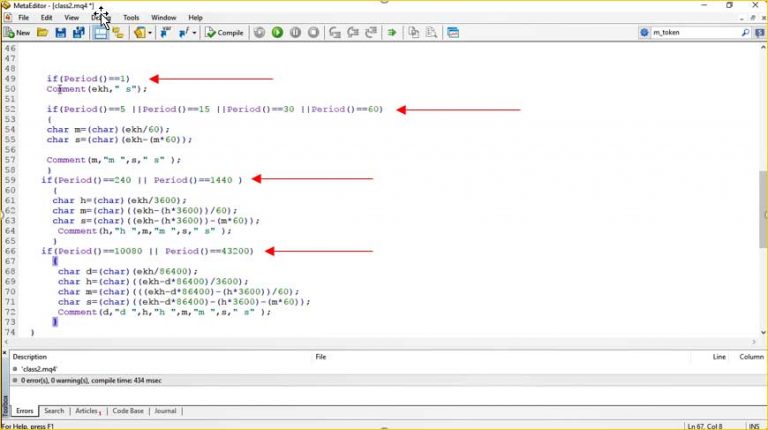768x430 pixels.
Task: Click the MQL Wizard icon
Action: pos(140,33)
